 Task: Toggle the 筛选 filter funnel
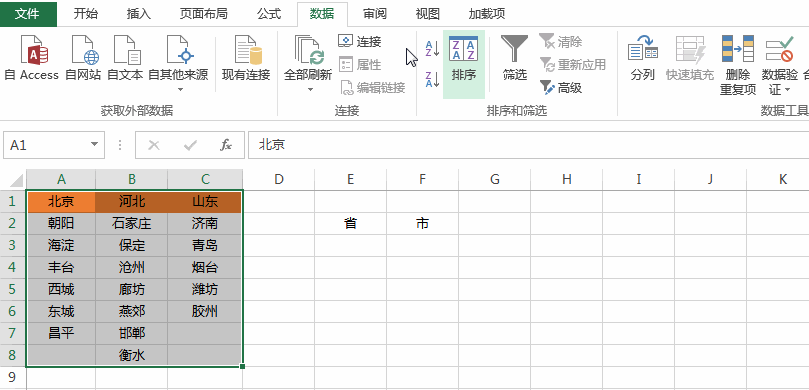[x=515, y=58]
